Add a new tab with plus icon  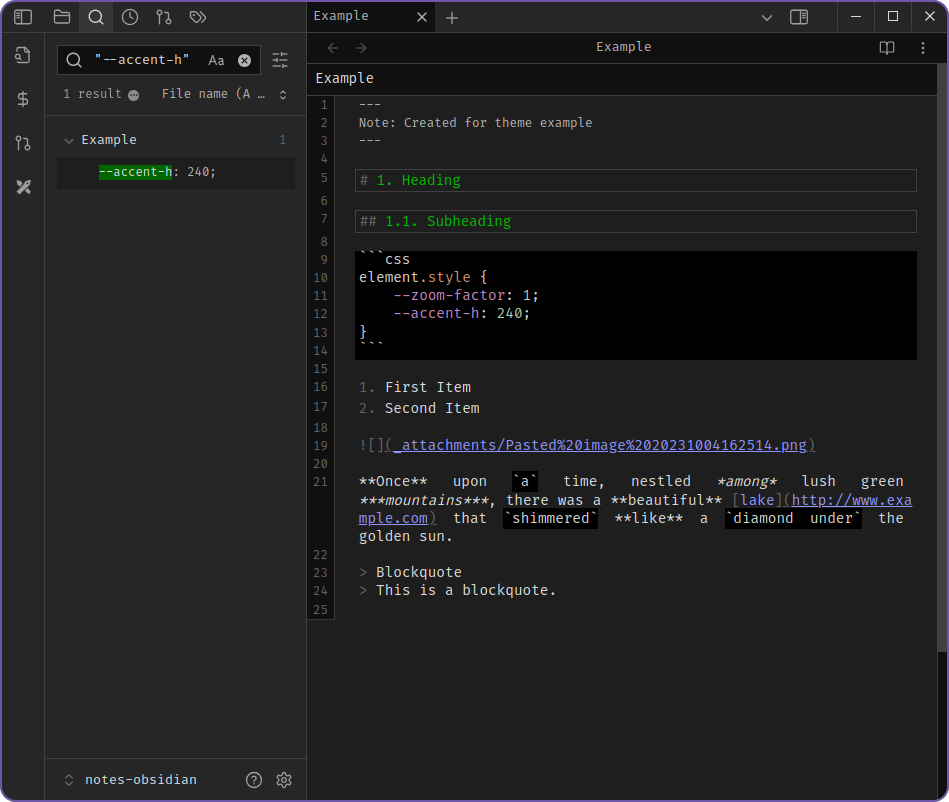coord(452,18)
